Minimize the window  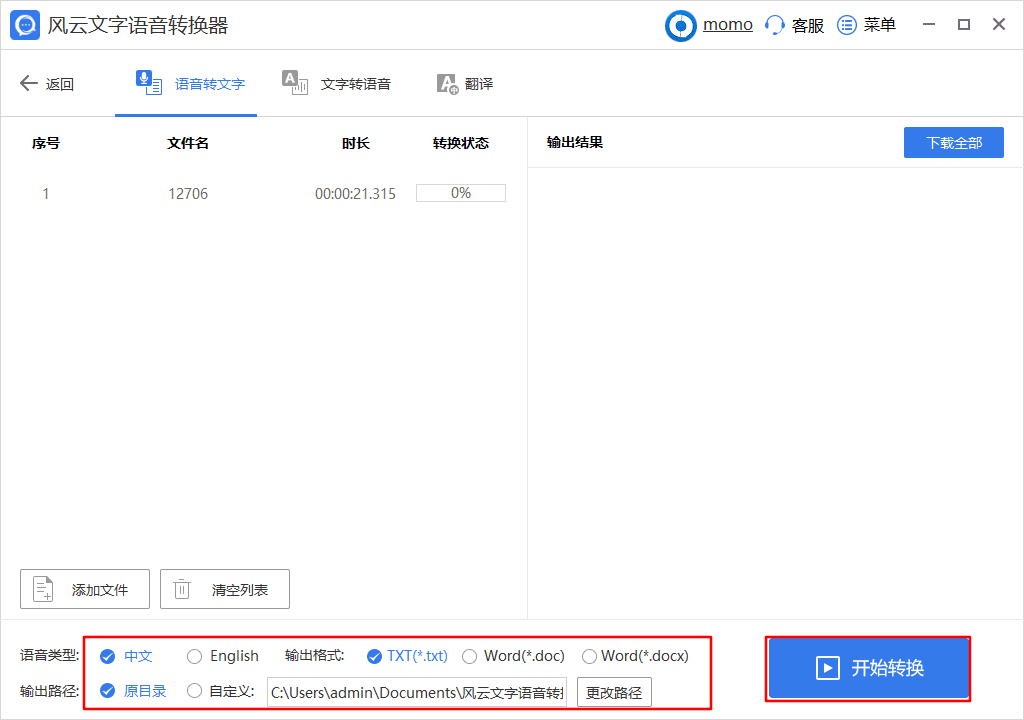click(929, 25)
